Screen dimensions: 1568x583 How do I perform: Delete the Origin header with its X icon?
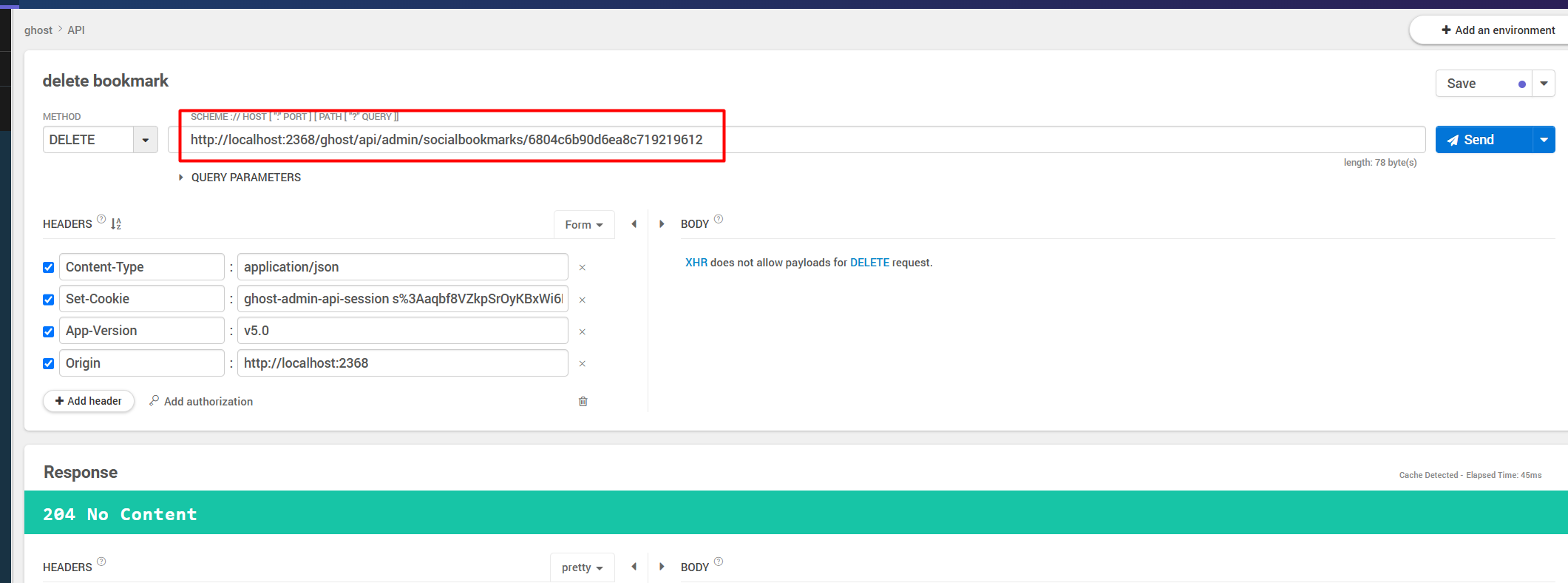[582, 363]
